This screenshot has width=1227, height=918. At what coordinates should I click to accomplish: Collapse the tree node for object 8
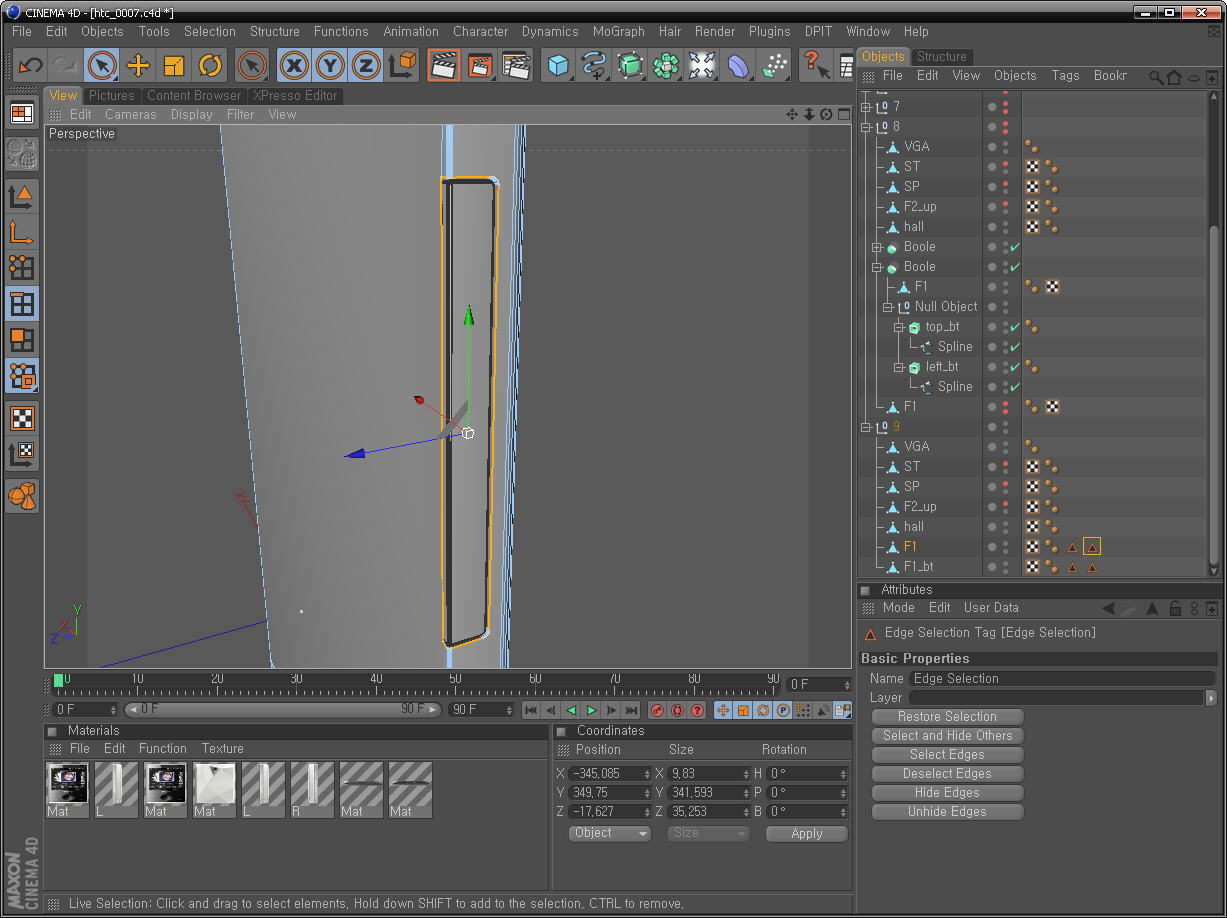(x=866, y=127)
